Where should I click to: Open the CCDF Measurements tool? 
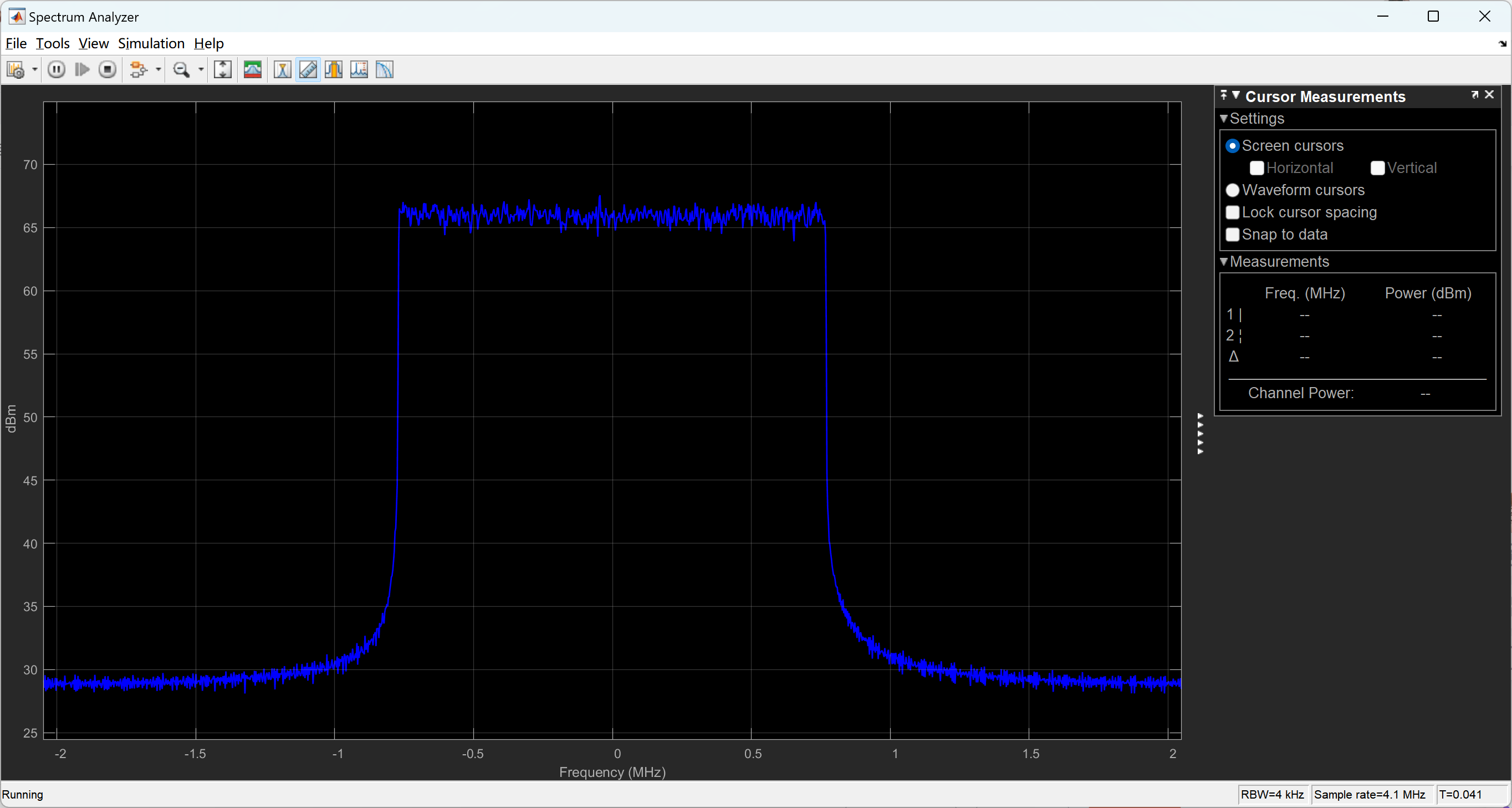(385, 70)
